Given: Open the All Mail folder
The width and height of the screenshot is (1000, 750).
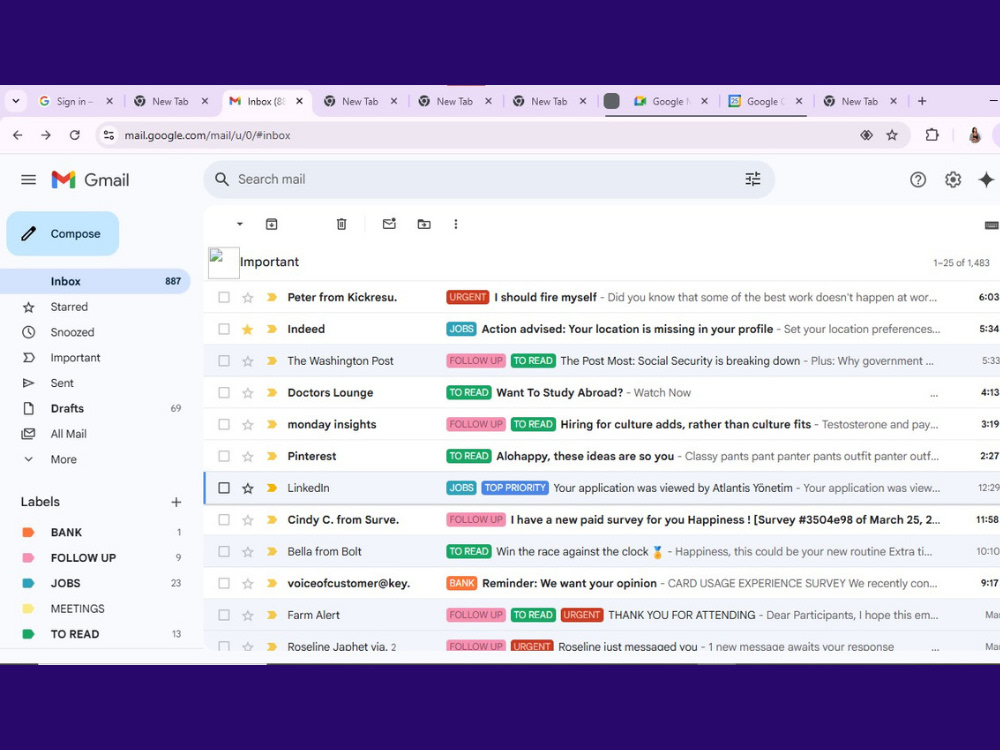Looking at the screenshot, I should [x=68, y=434].
